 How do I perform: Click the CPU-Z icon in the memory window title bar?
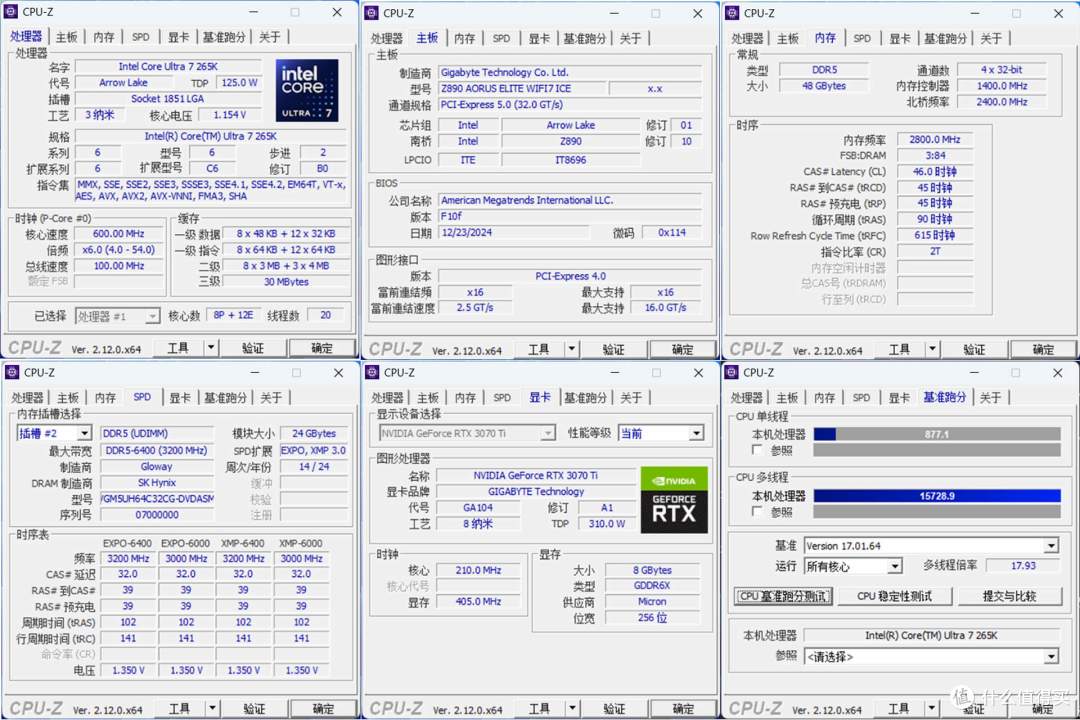coord(733,13)
